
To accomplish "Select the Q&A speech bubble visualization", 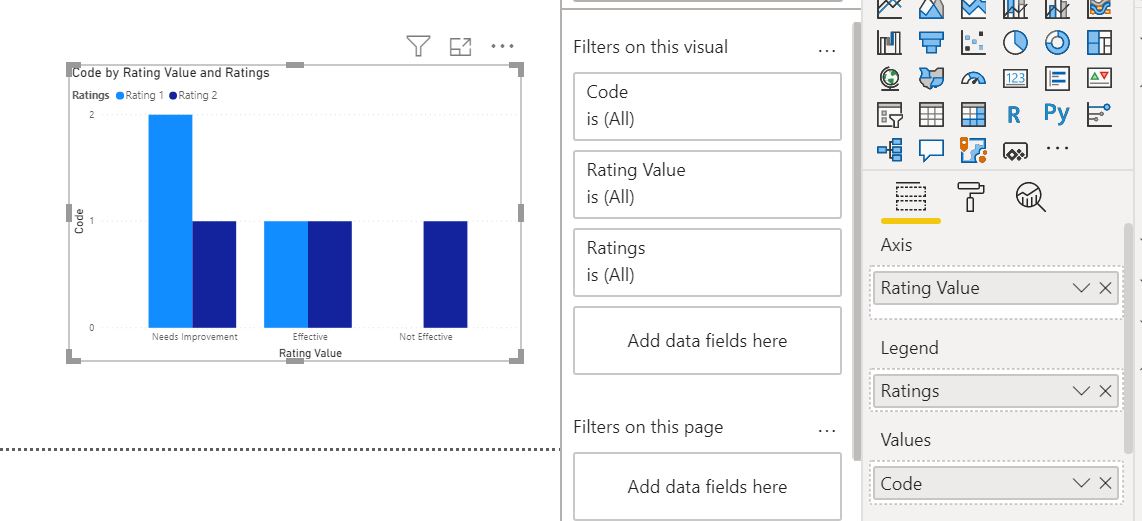I will click(x=931, y=149).
